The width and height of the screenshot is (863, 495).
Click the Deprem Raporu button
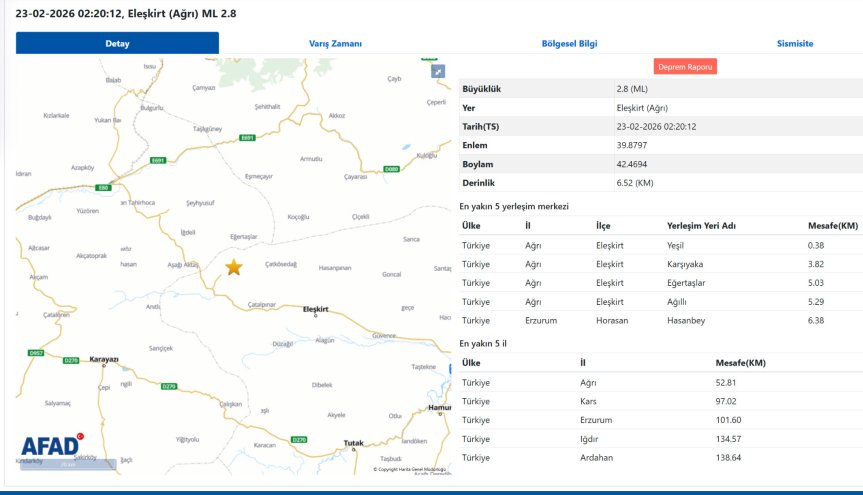(685, 67)
